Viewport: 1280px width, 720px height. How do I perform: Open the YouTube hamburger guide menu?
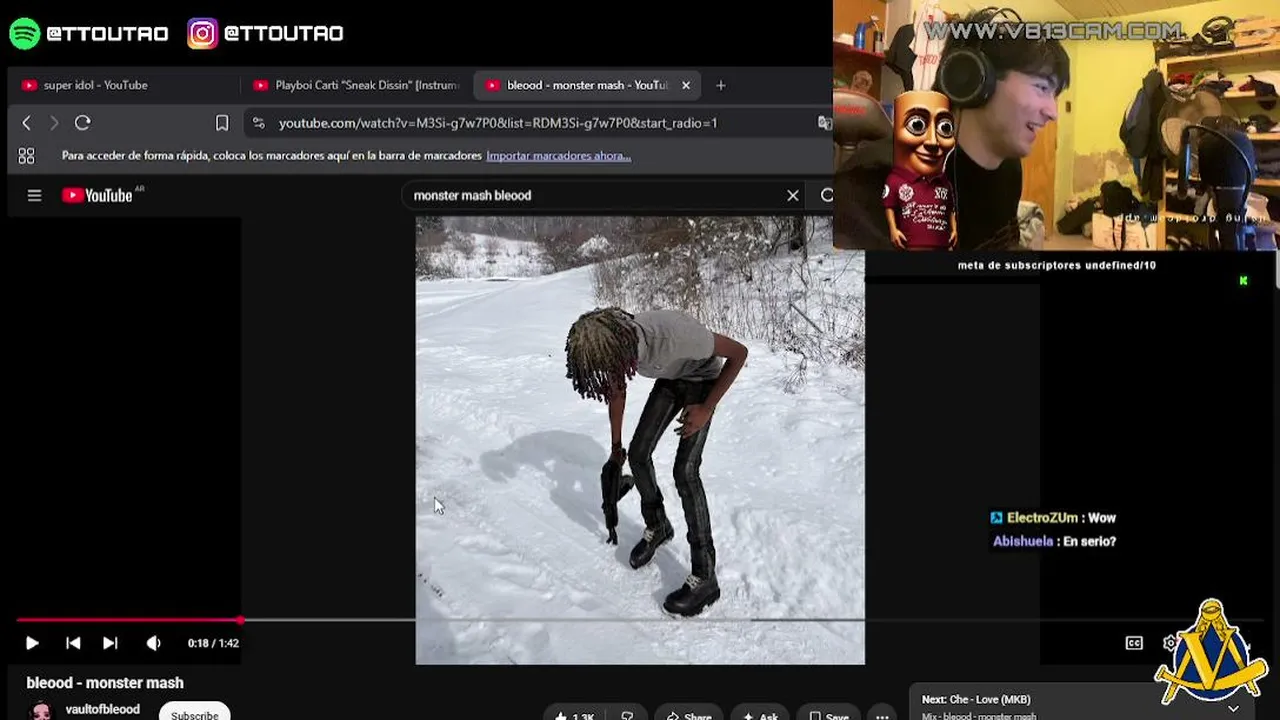pyautogui.click(x=34, y=196)
